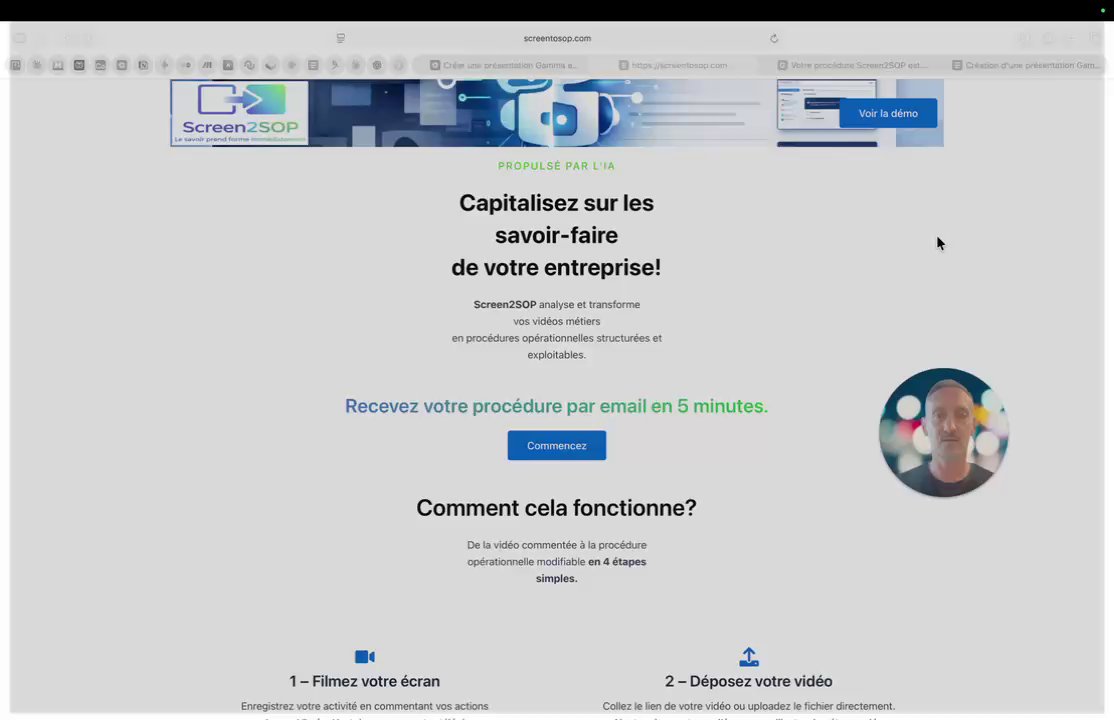Click the Comment cela fonctionne? heading
Screen dimensions: 1114x720
tap(556, 507)
